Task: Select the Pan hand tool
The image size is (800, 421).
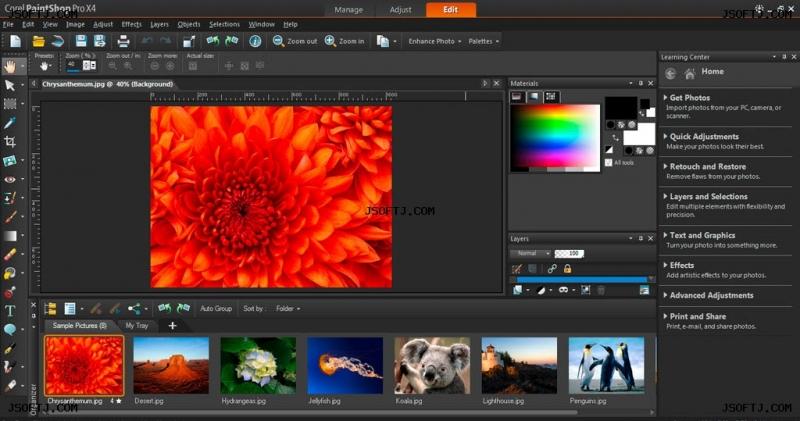Action: click(x=10, y=66)
